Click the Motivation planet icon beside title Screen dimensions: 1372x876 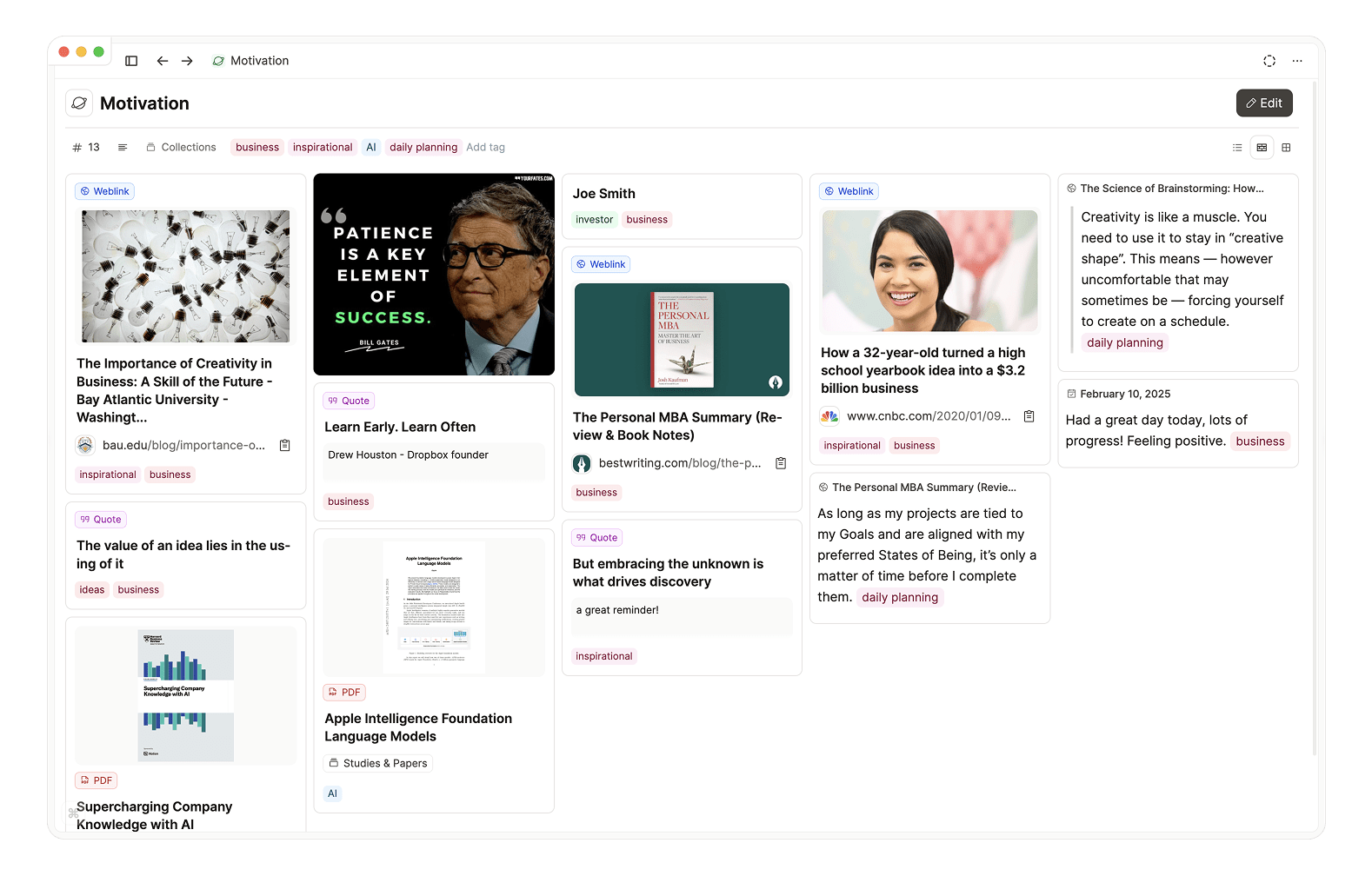coord(79,103)
